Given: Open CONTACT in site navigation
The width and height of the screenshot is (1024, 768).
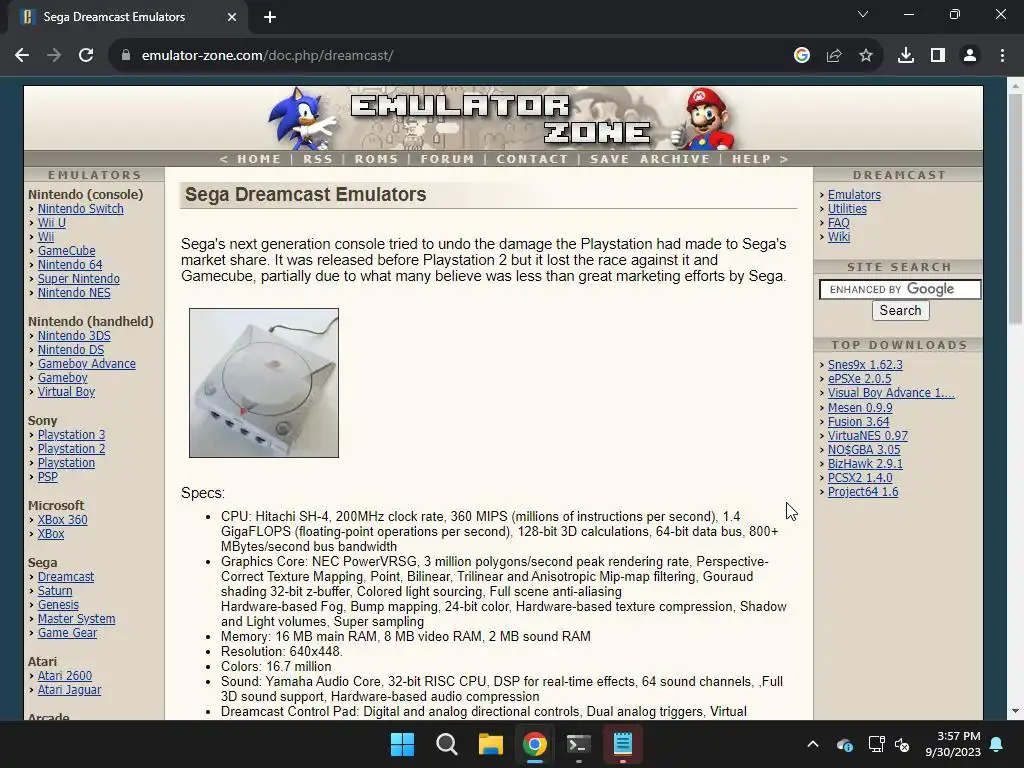Looking at the screenshot, I should 532,159.
